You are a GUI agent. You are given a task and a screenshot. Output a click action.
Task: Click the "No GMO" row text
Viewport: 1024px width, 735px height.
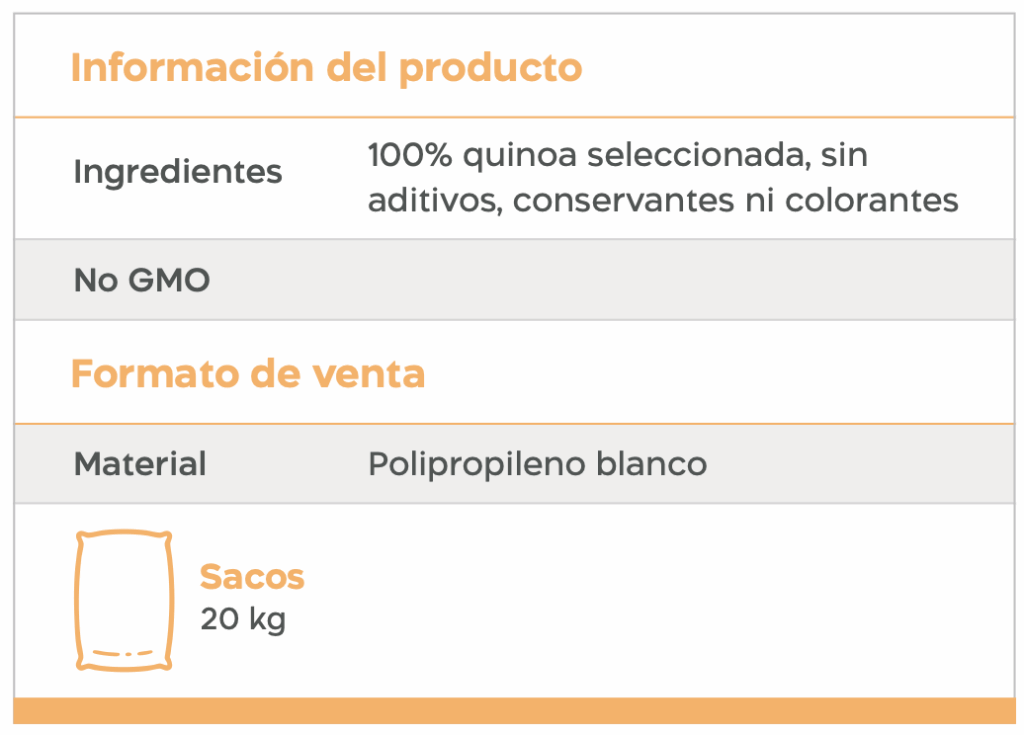click(142, 280)
